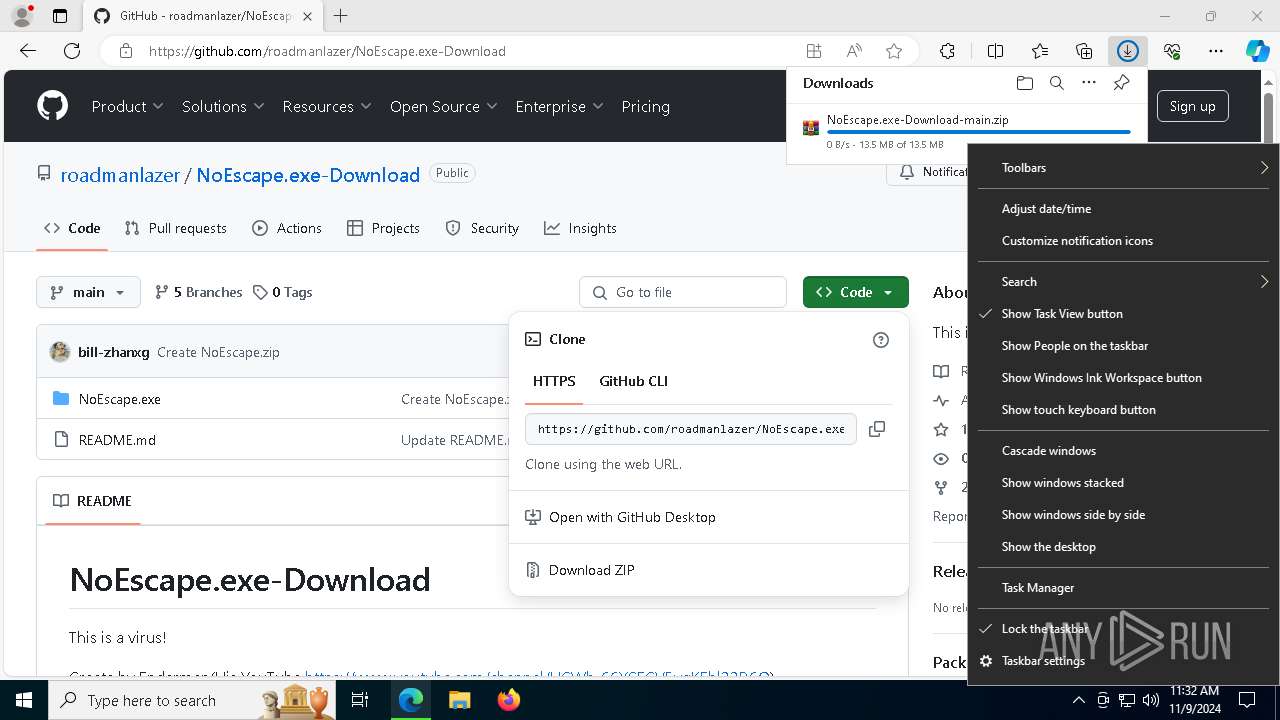Pin the Downloads panel
Viewport: 1280px width, 720px height.
click(1122, 83)
